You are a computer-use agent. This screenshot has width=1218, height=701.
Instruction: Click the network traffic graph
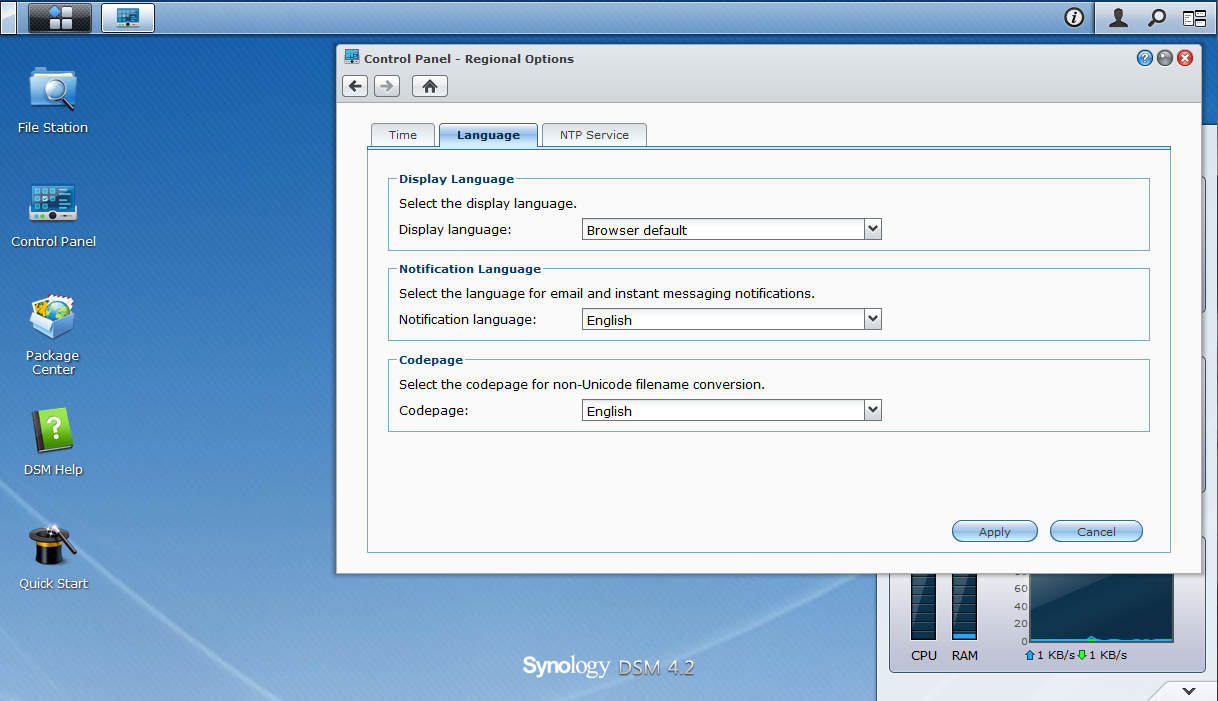click(x=1101, y=607)
